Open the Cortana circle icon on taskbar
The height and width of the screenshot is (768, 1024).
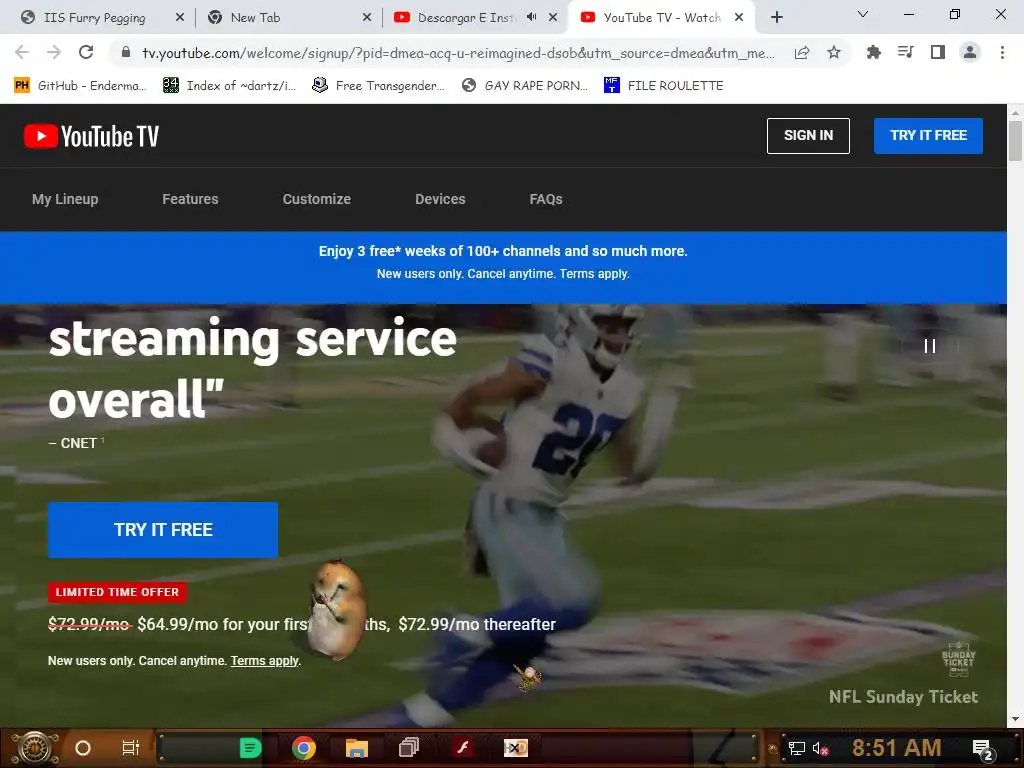[83, 748]
